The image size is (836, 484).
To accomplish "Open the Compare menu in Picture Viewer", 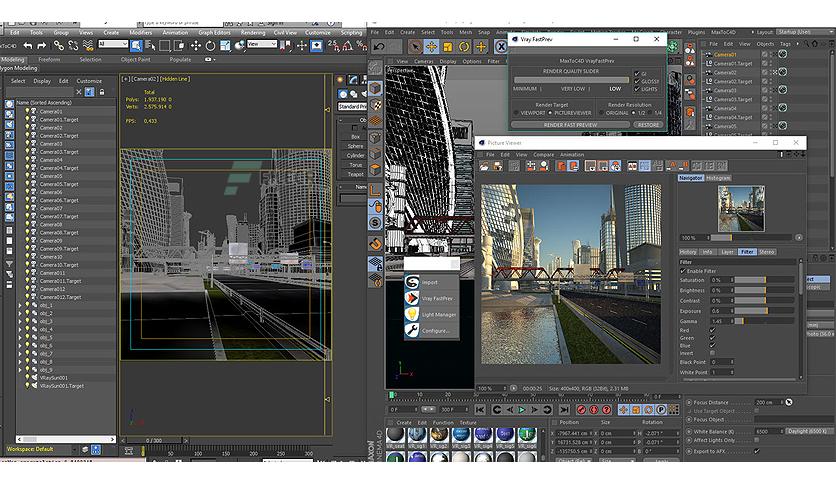I will click(543, 155).
